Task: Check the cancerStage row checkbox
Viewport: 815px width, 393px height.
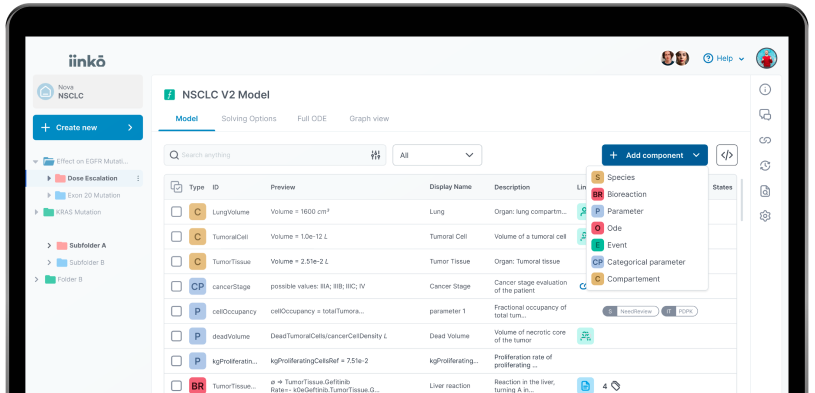Action: (177, 286)
